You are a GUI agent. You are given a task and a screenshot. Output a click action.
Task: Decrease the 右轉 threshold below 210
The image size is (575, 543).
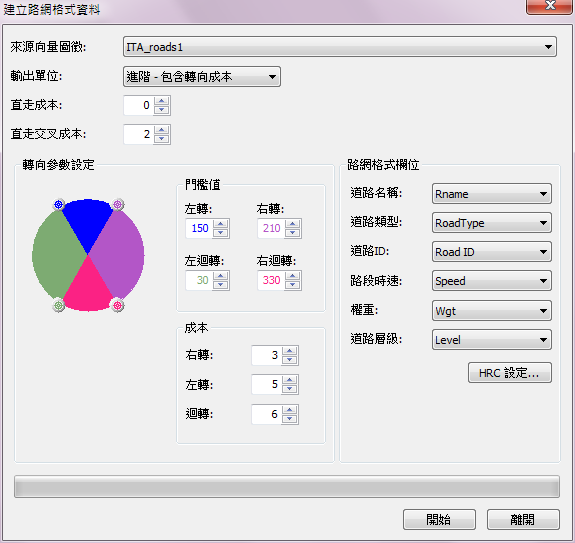[x=293, y=233]
